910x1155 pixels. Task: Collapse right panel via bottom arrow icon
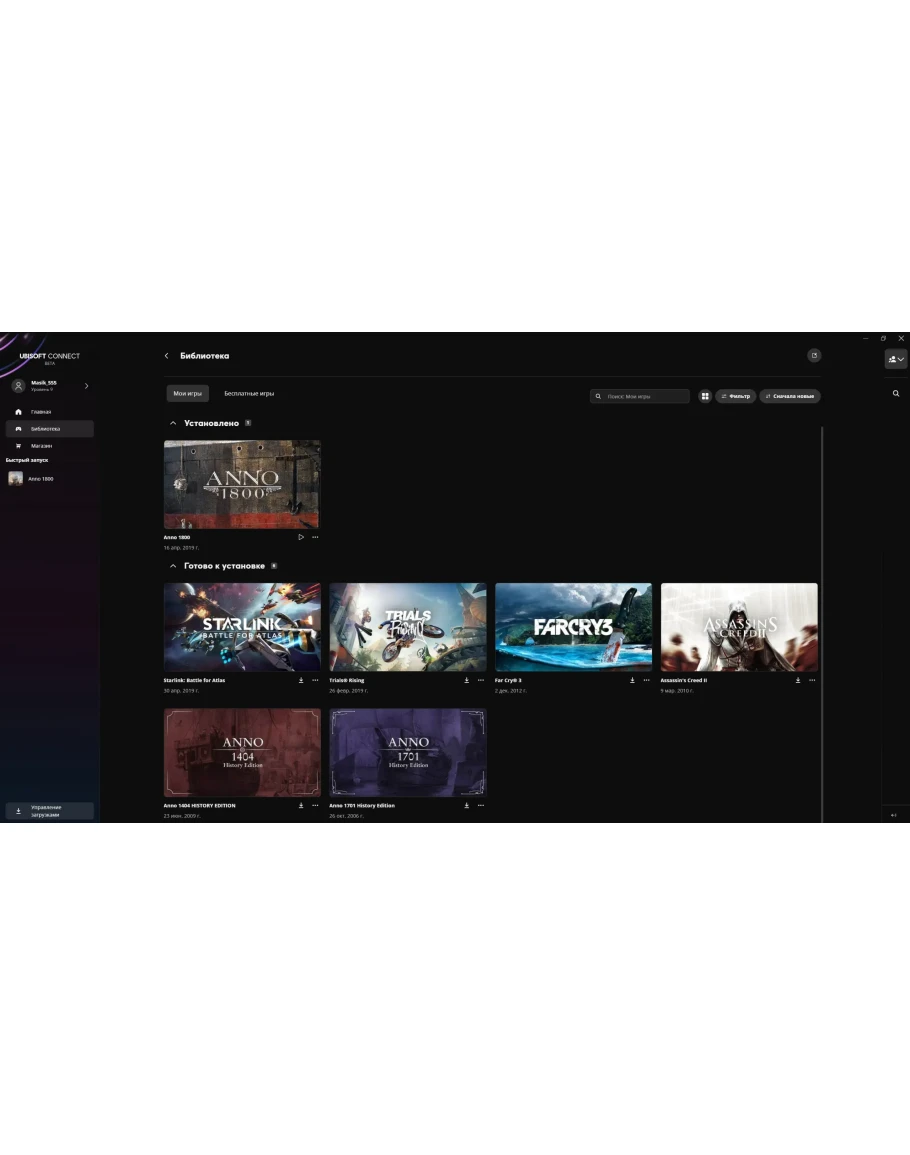click(894, 815)
